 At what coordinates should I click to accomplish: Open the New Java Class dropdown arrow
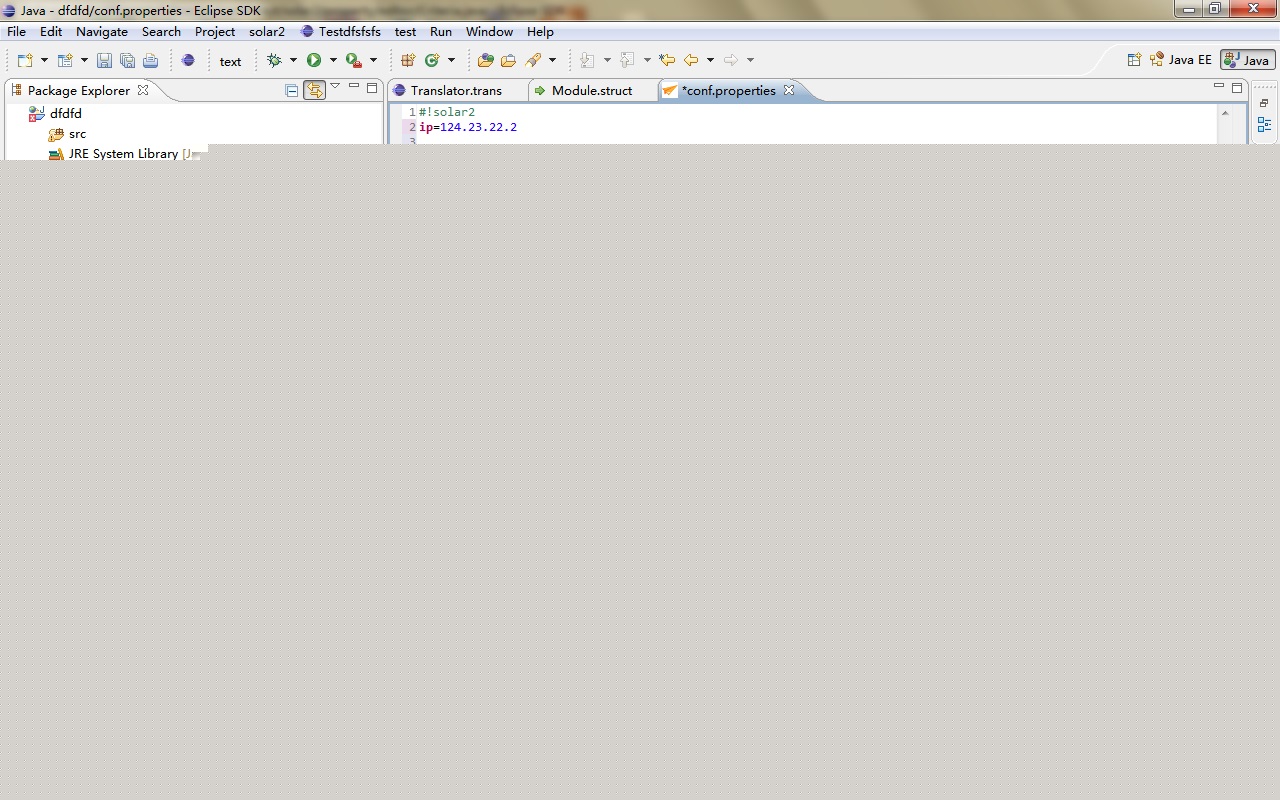click(451, 60)
